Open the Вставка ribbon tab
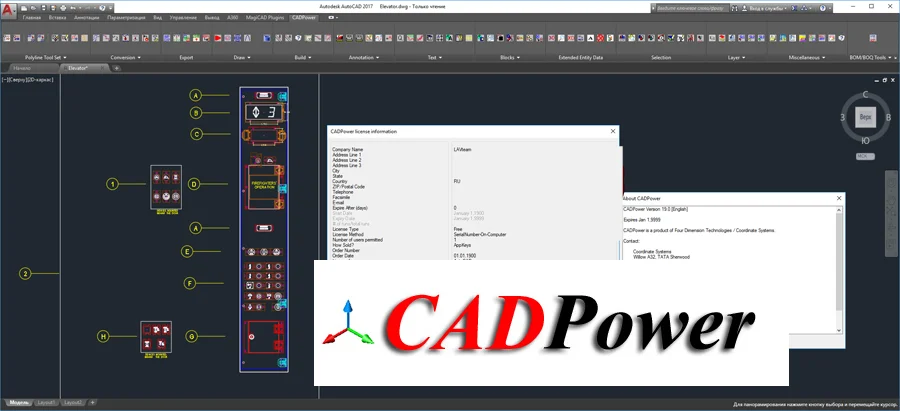The width and height of the screenshot is (900, 411). click(x=57, y=18)
